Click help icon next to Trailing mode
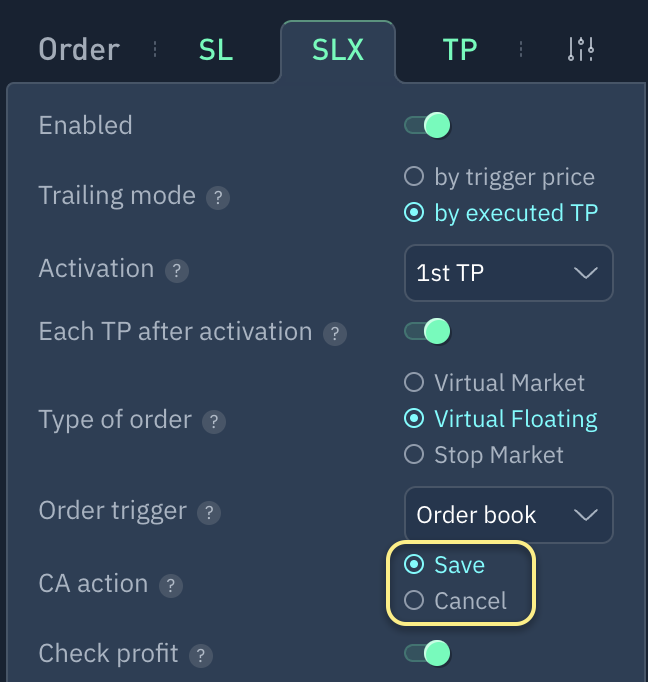648x682 pixels. click(218, 197)
